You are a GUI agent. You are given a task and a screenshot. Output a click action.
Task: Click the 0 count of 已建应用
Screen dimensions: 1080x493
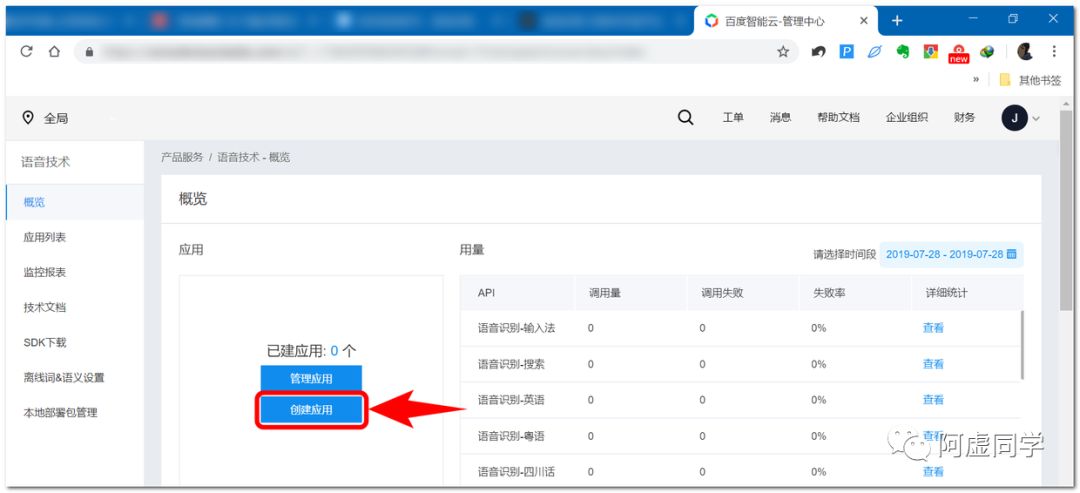pos(334,351)
